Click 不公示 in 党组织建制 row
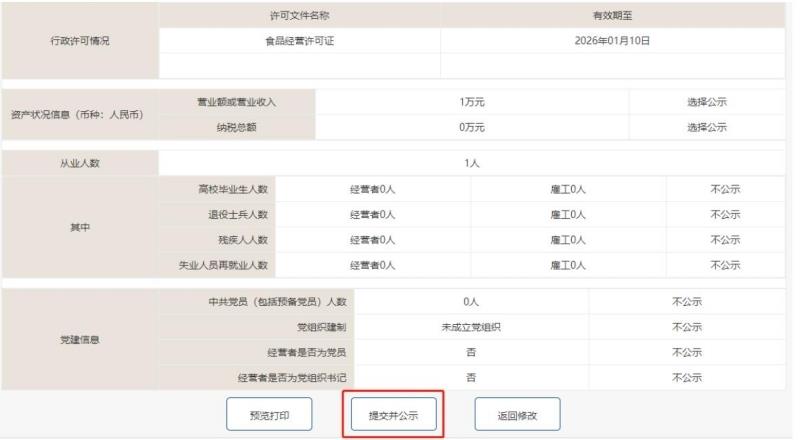The width and height of the screenshot is (800, 440). click(687, 327)
